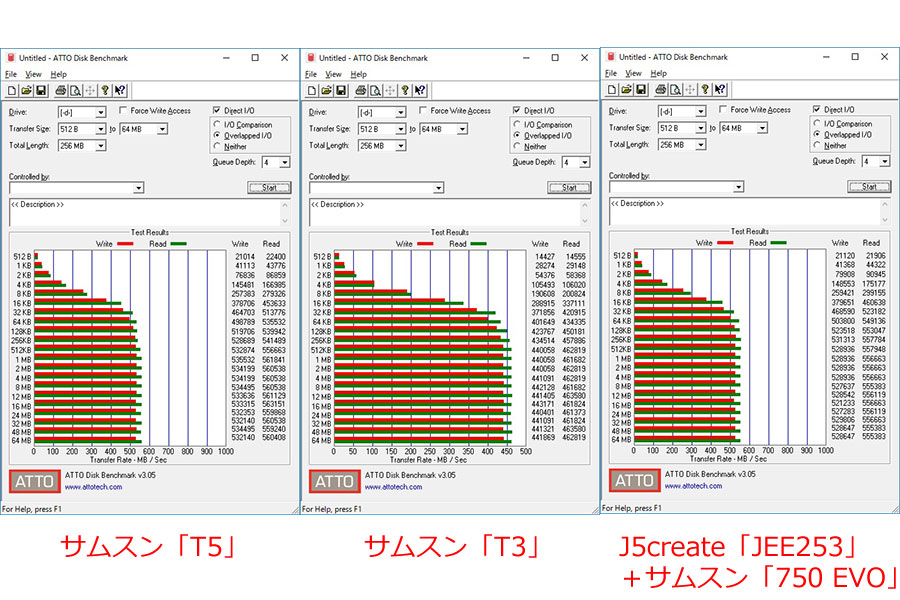
Task: Open the Help menu in the JEE253 window
Action: pos(658,73)
